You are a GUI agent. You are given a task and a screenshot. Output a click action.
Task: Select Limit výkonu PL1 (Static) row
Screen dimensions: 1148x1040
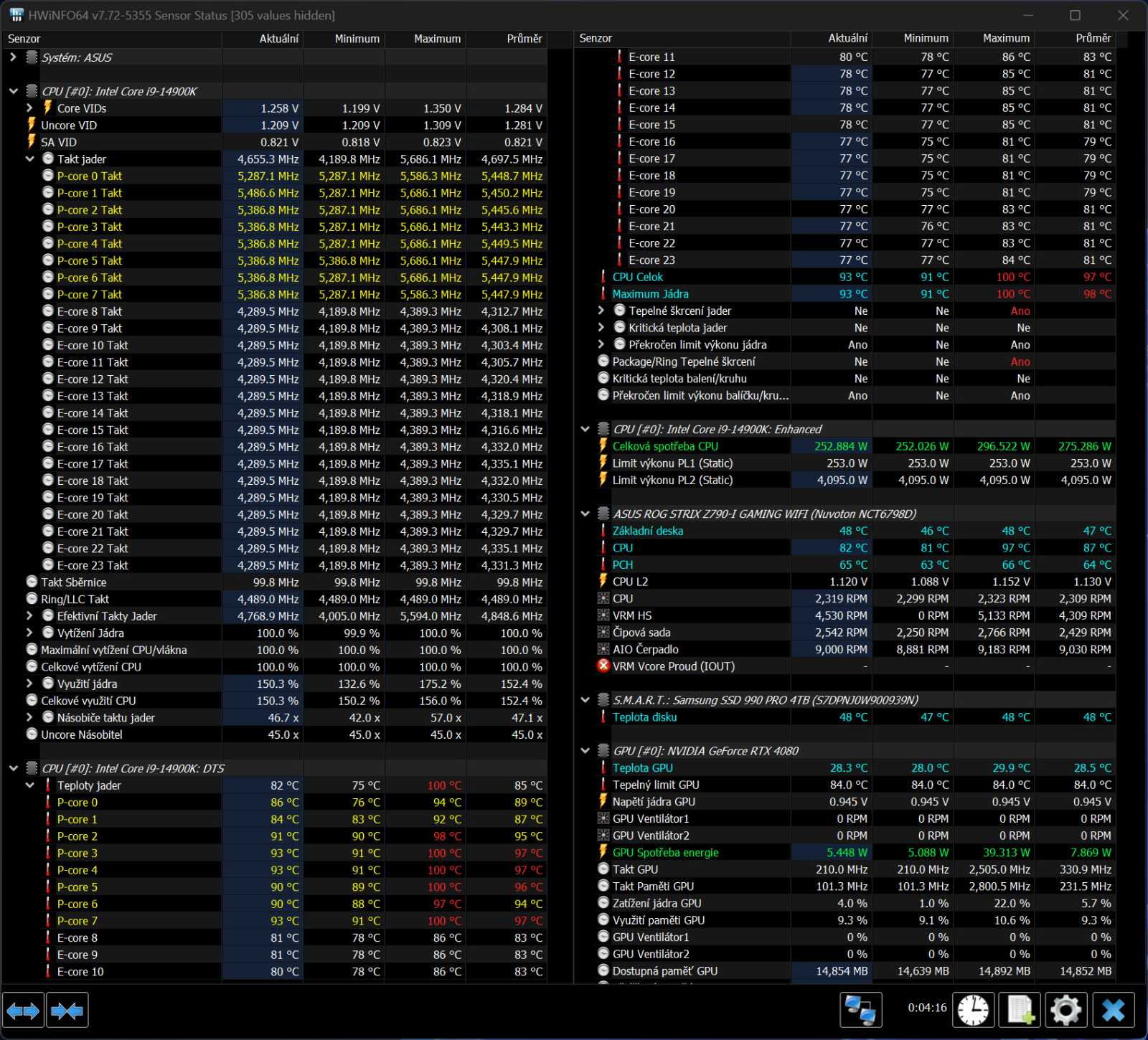pyautogui.click(x=845, y=463)
